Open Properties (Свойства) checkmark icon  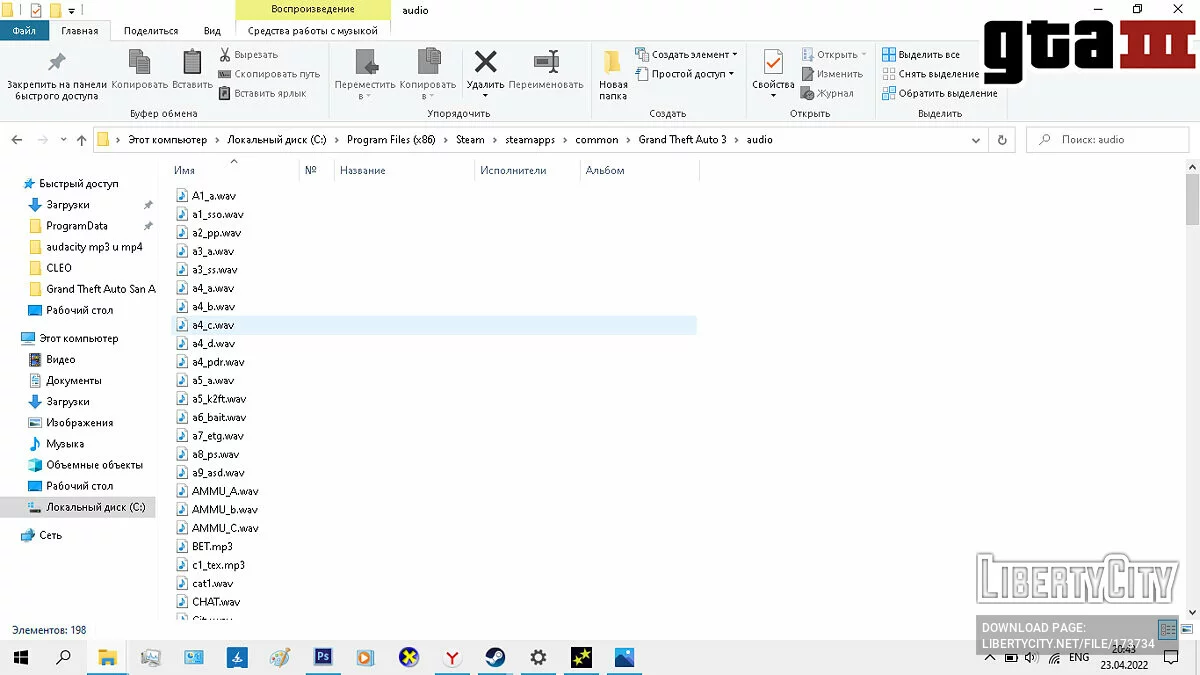773,63
